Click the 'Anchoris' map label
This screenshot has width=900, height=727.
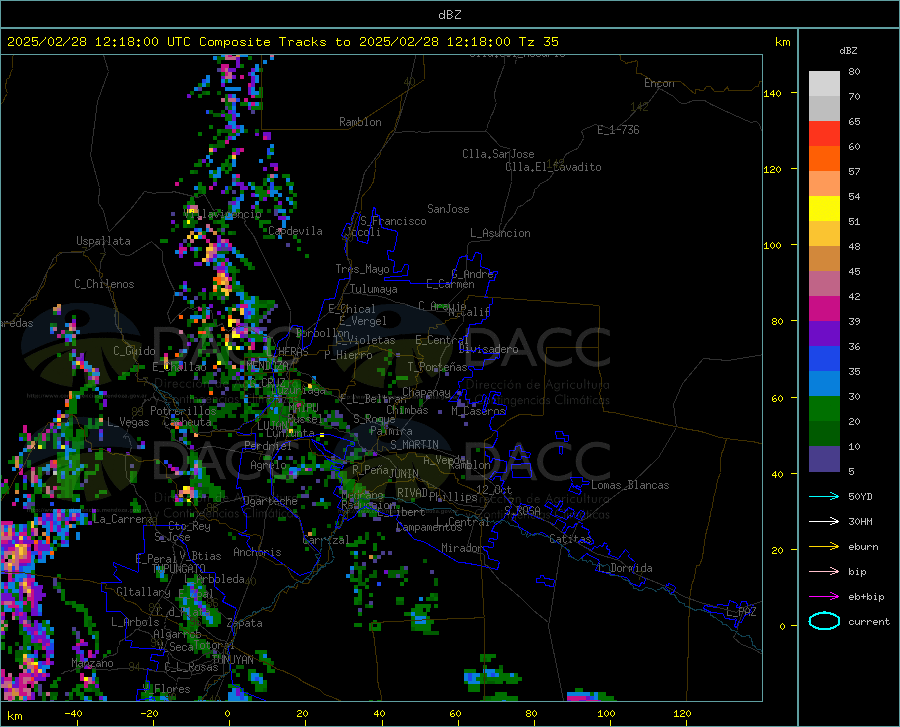pos(257,552)
